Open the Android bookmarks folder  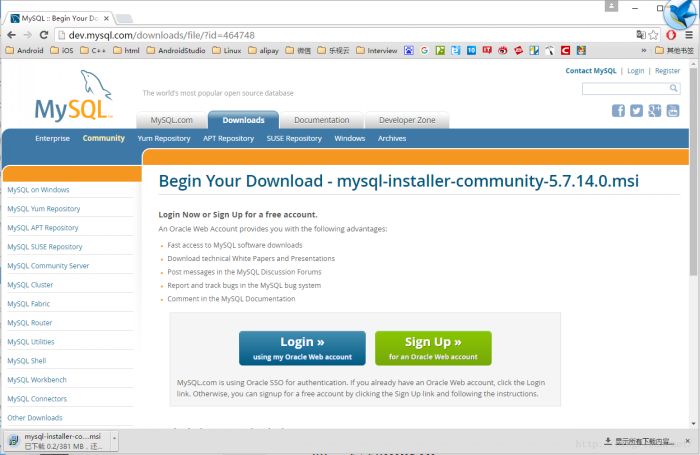pos(25,50)
